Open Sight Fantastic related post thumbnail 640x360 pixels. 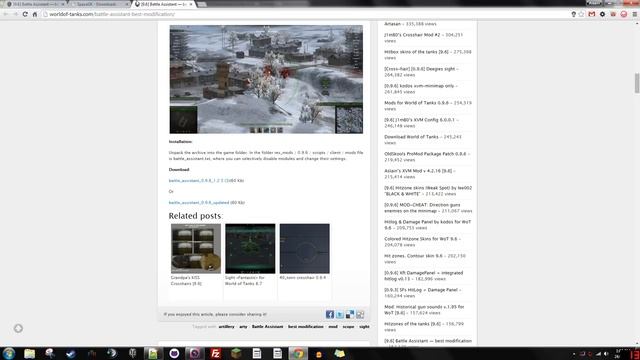point(250,249)
